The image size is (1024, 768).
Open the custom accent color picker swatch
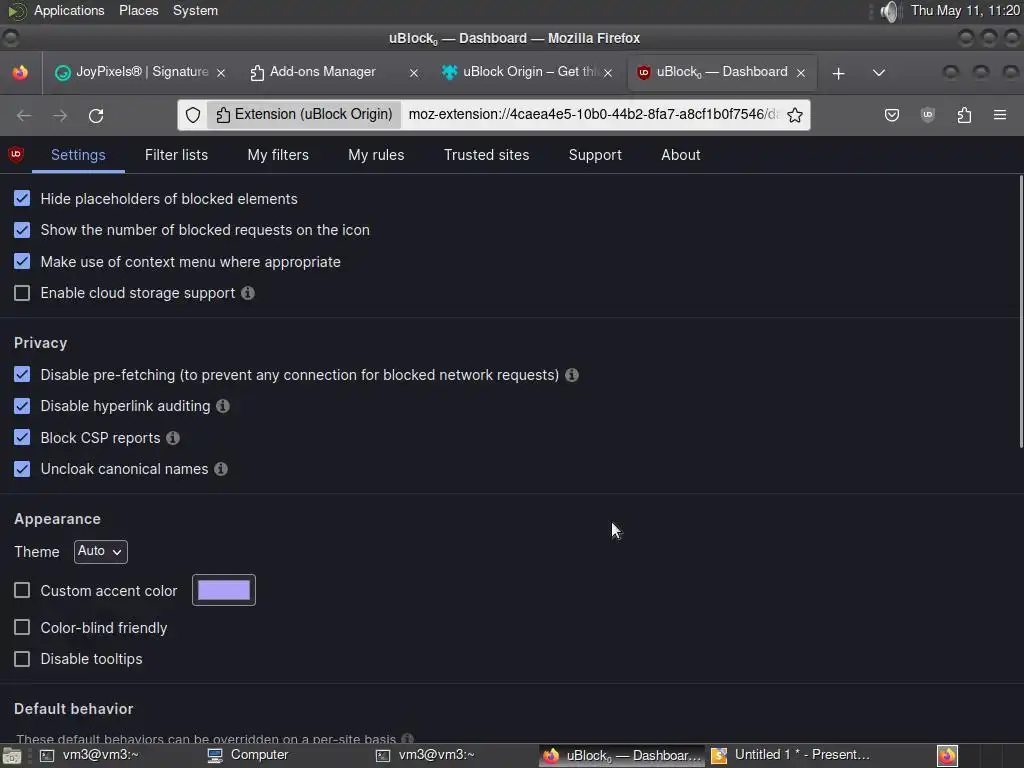click(224, 590)
